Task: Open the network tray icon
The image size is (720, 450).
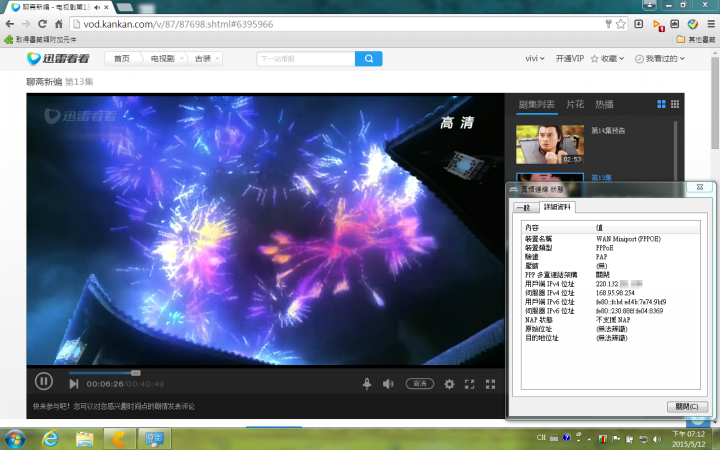Action: [x=643, y=439]
